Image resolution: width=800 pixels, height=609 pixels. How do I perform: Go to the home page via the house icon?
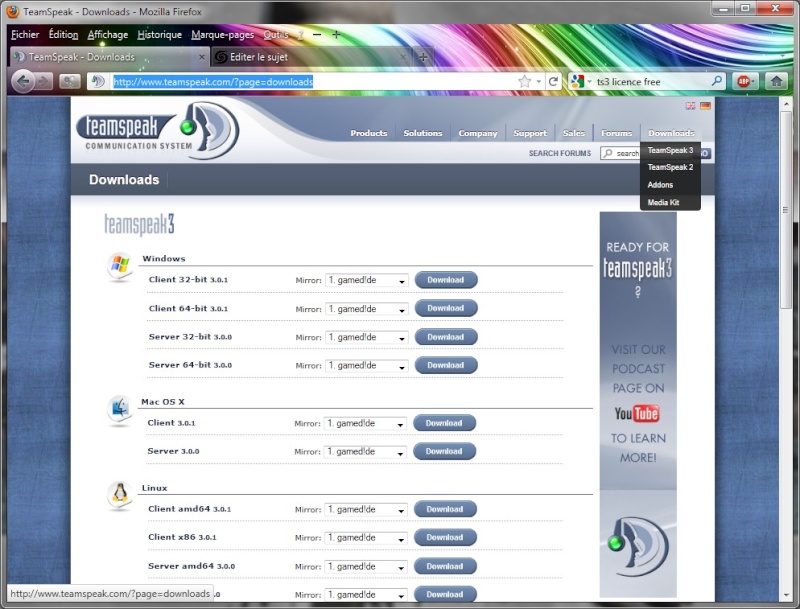tap(777, 81)
